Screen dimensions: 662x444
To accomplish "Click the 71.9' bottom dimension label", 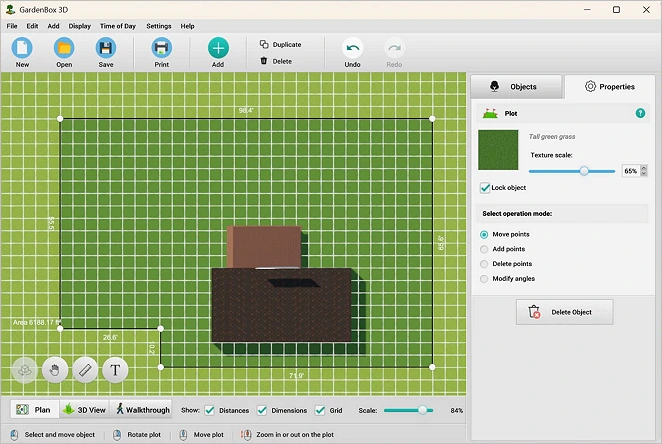I will pyautogui.click(x=296, y=375).
